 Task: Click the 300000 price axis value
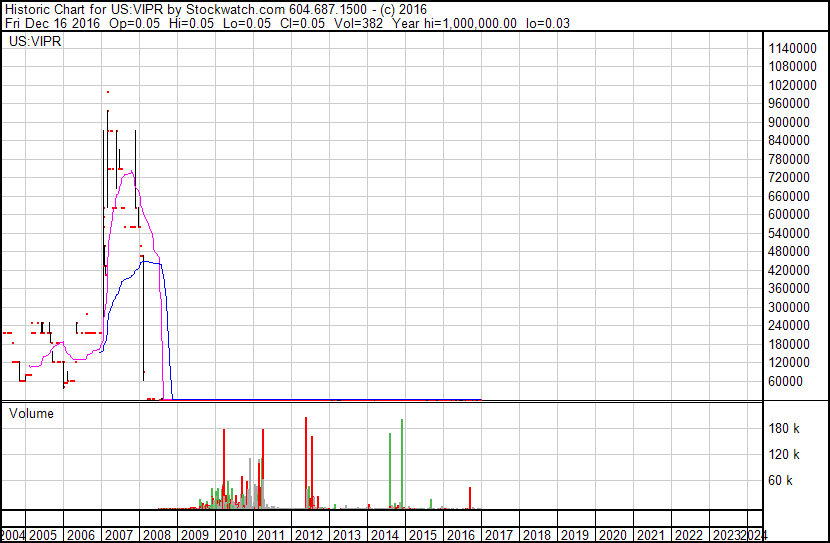pyautogui.click(x=789, y=307)
